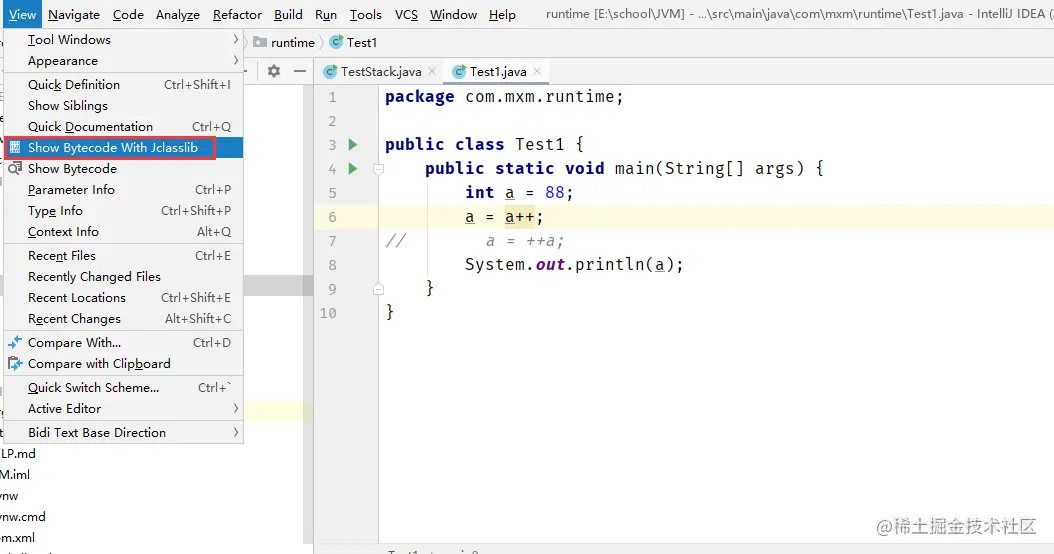The height and width of the screenshot is (554, 1054).
Task: Open the Code menu
Action: [128, 14]
